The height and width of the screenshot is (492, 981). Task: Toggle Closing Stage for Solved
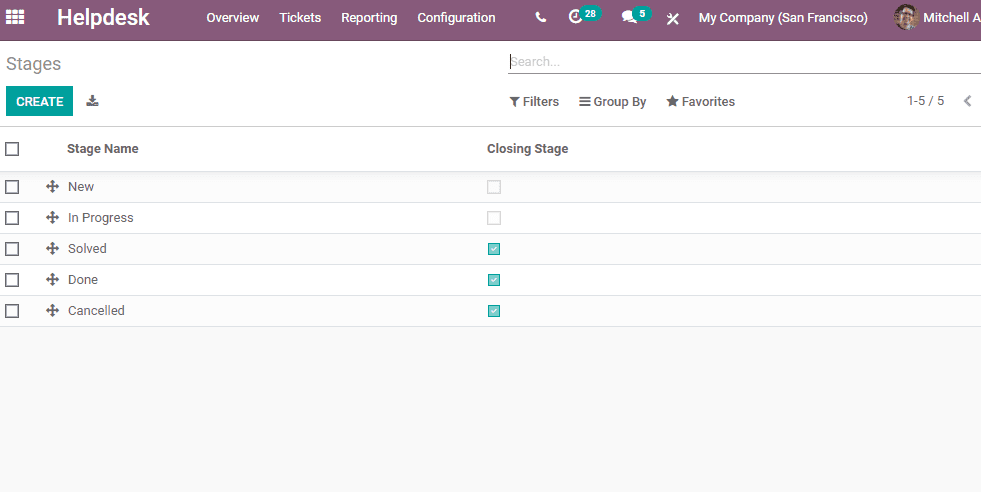pos(494,249)
